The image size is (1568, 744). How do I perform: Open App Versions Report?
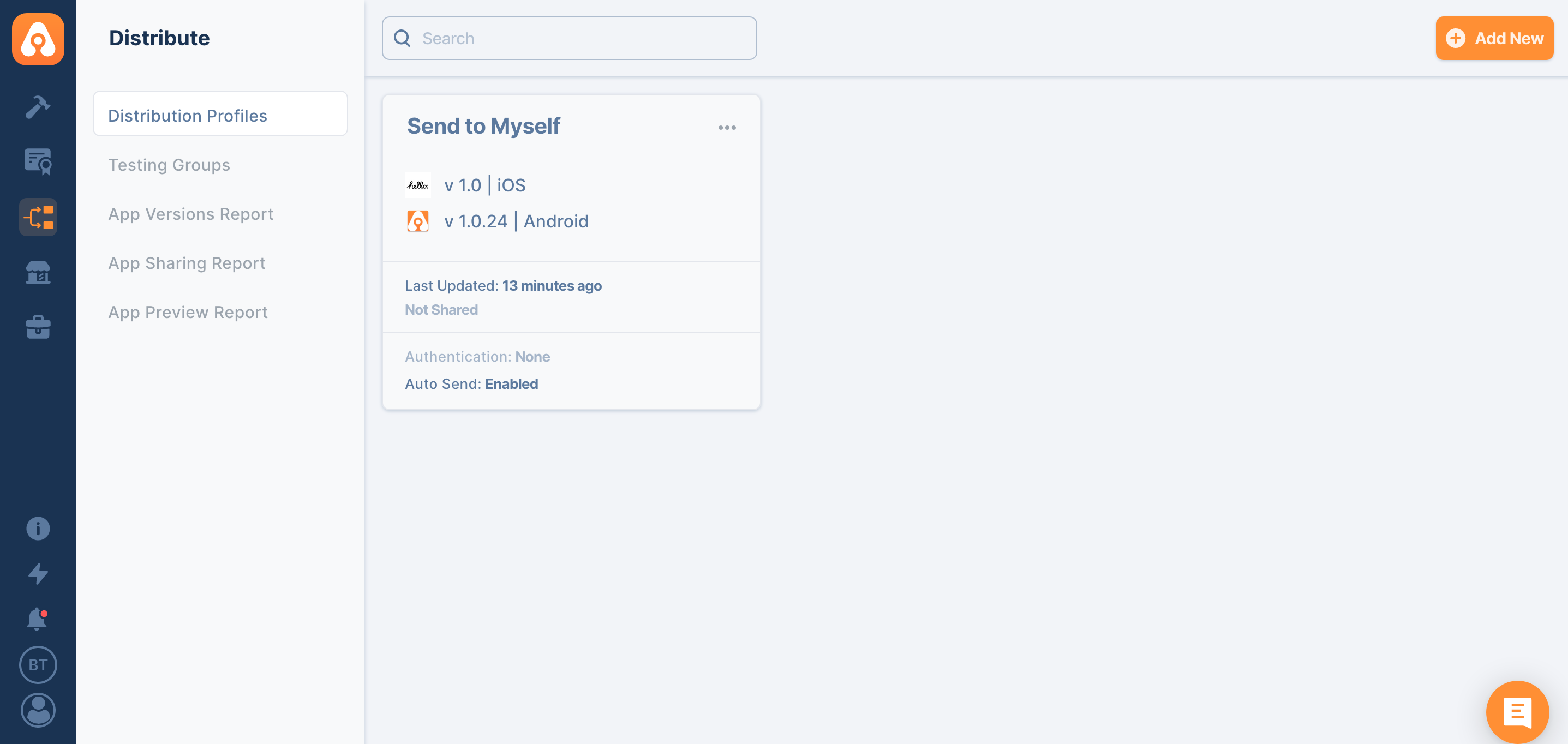coord(190,214)
